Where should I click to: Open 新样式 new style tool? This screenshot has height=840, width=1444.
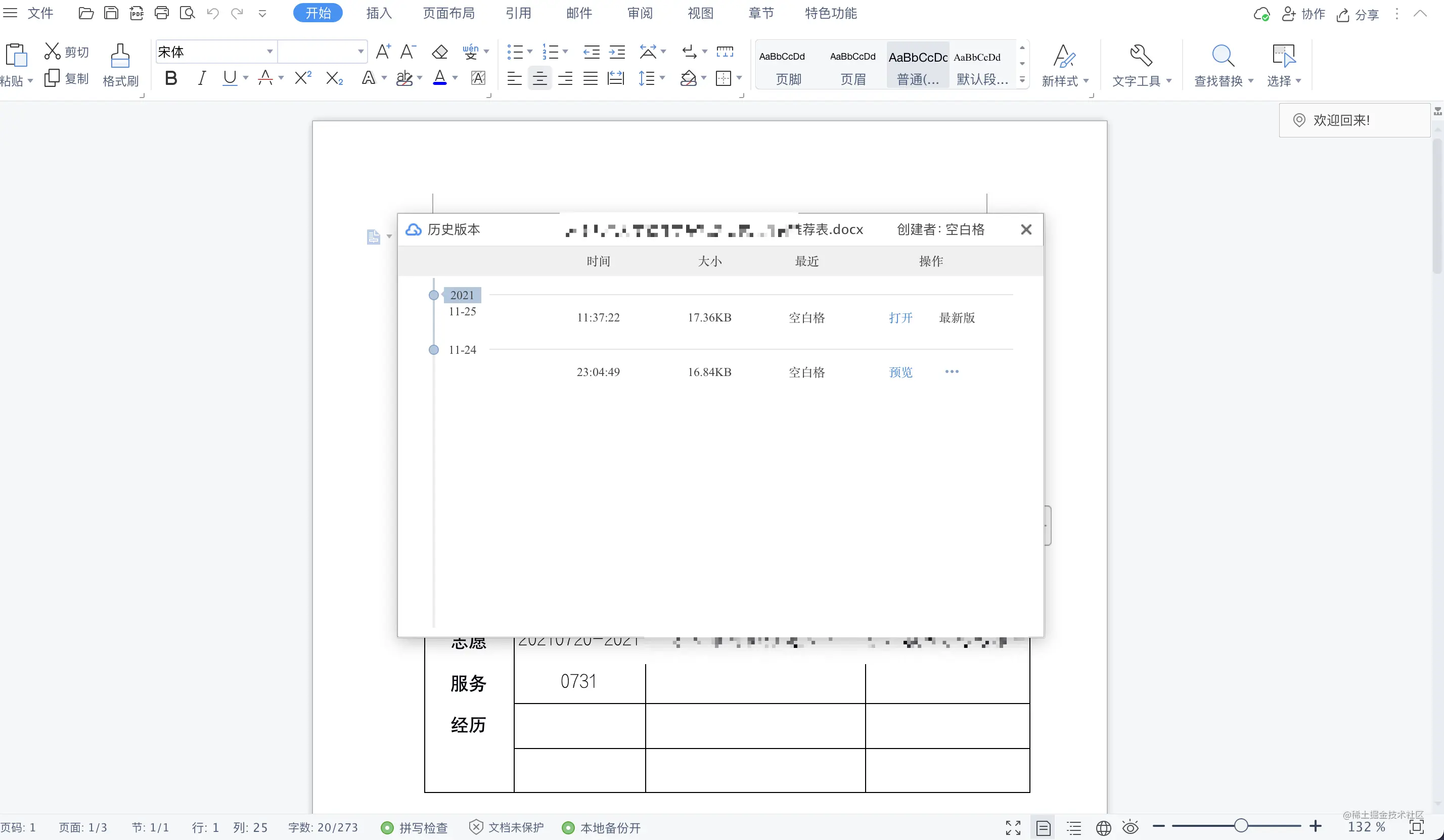pos(1065,65)
